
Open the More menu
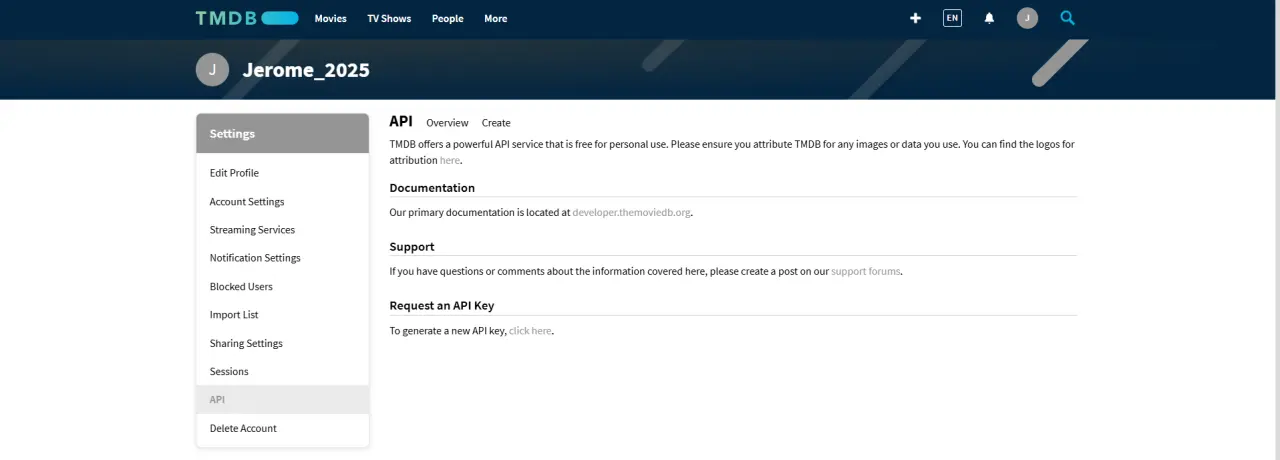pos(496,18)
